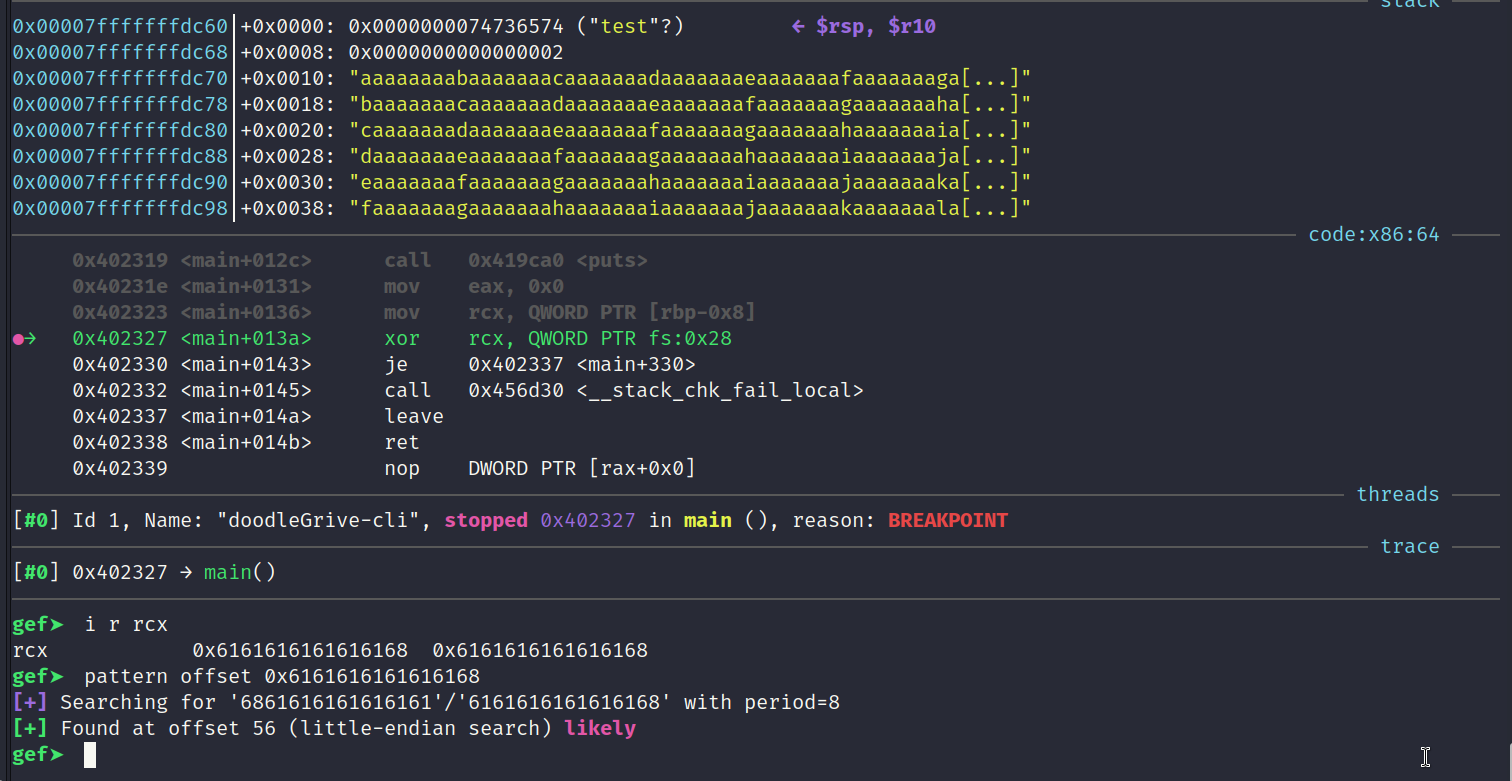Click the gef prompt cursor block
Image resolution: width=1512 pixels, height=781 pixels.
90,755
